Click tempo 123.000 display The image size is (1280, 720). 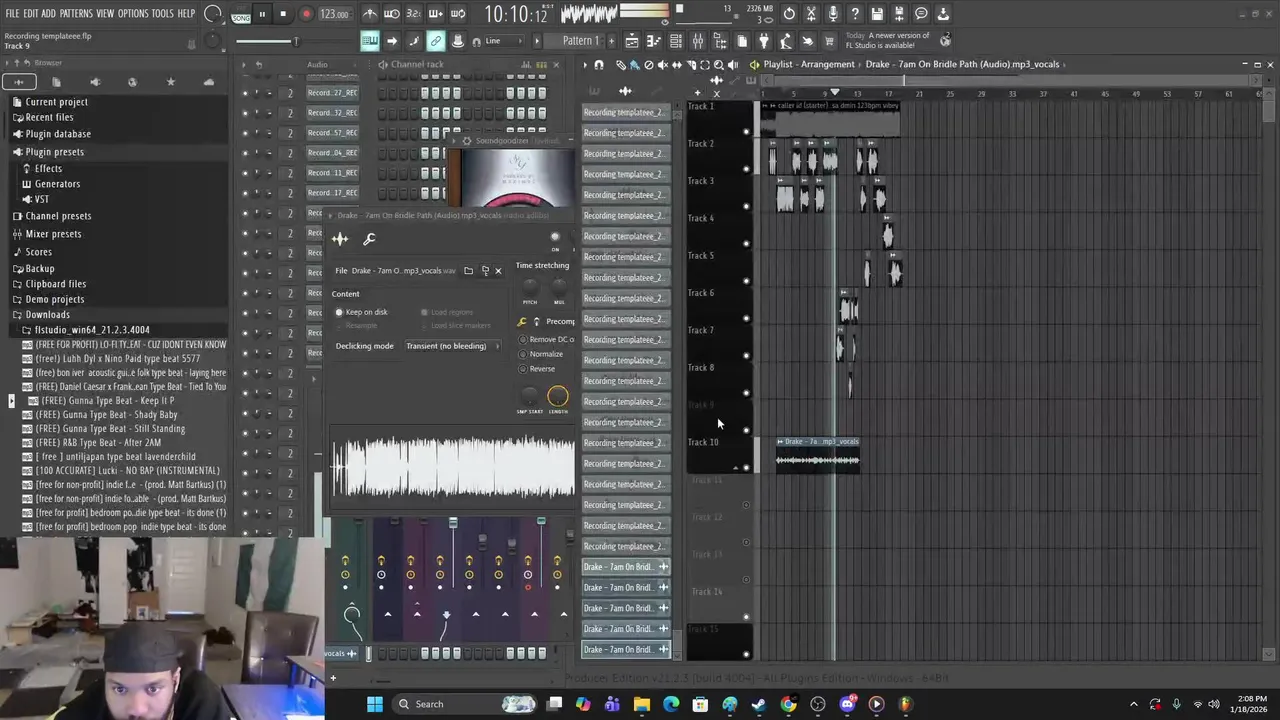[x=334, y=14]
